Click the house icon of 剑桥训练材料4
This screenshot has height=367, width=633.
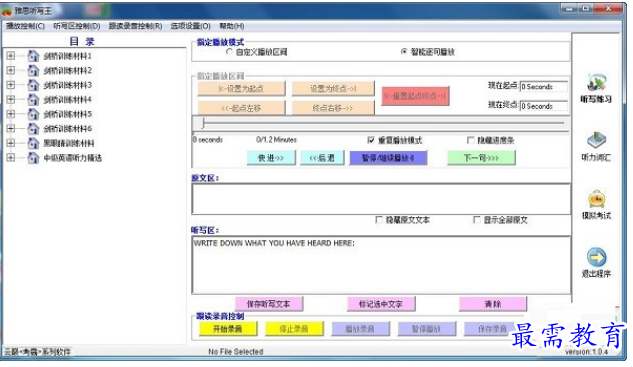tap(33, 99)
